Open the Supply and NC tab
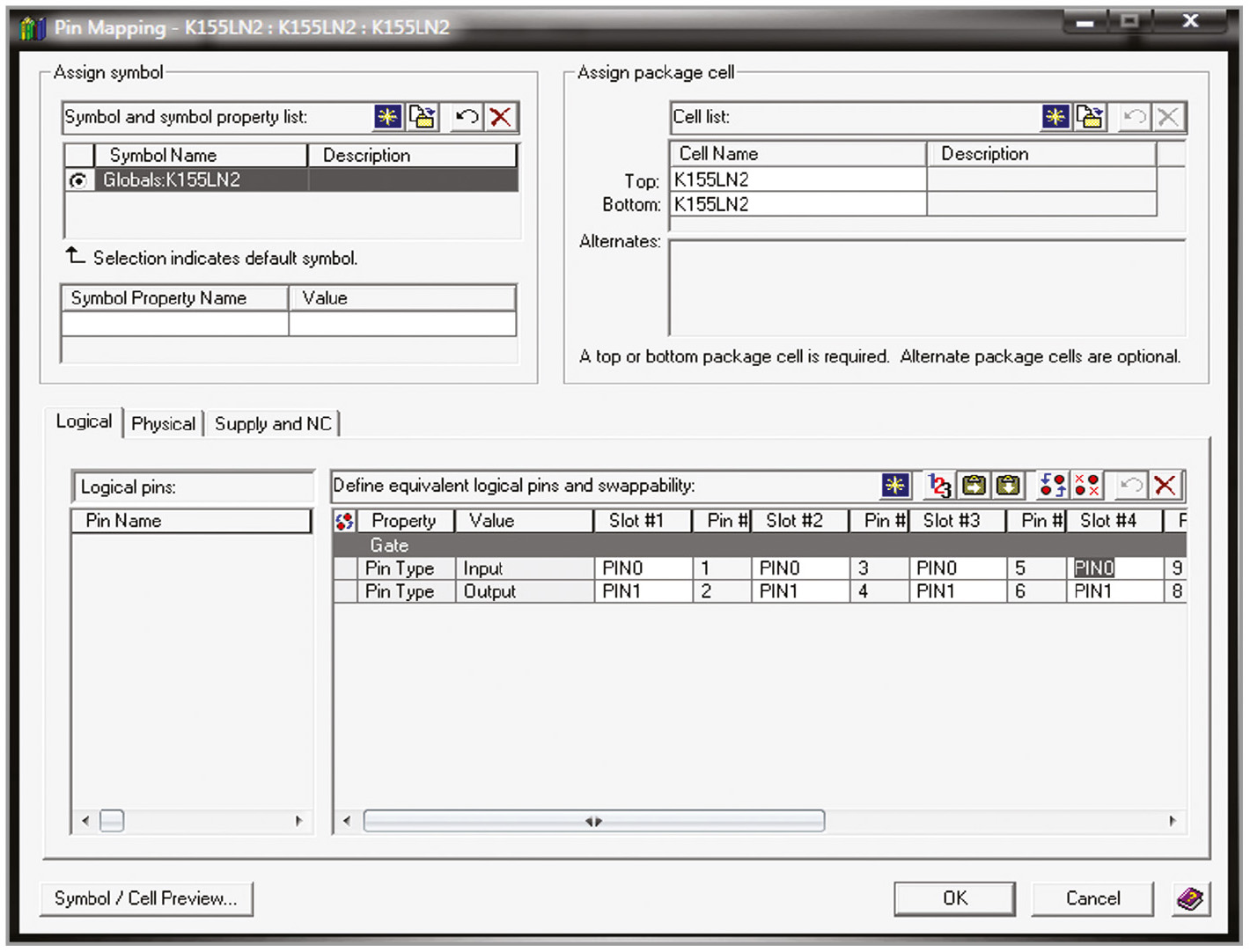 point(273,424)
